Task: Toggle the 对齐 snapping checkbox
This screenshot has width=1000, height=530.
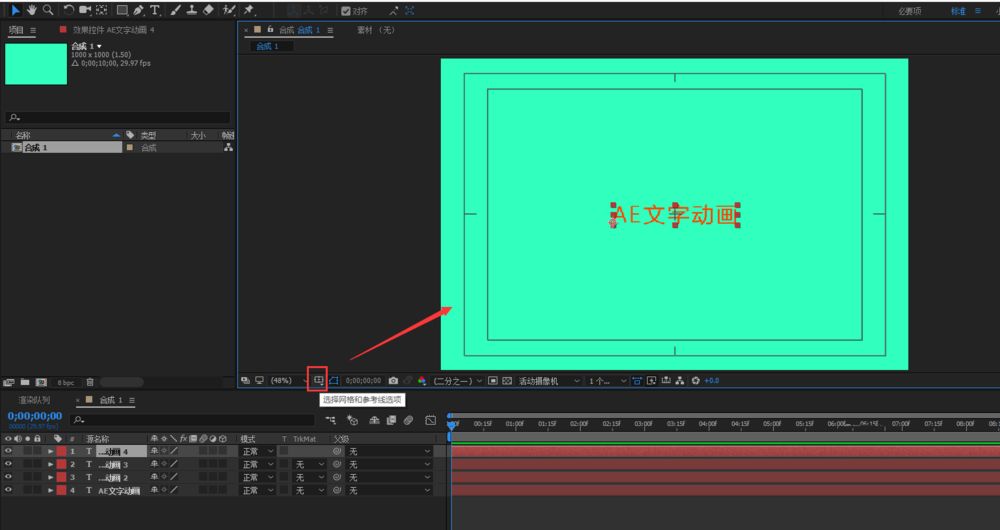Action: [x=346, y=11]
